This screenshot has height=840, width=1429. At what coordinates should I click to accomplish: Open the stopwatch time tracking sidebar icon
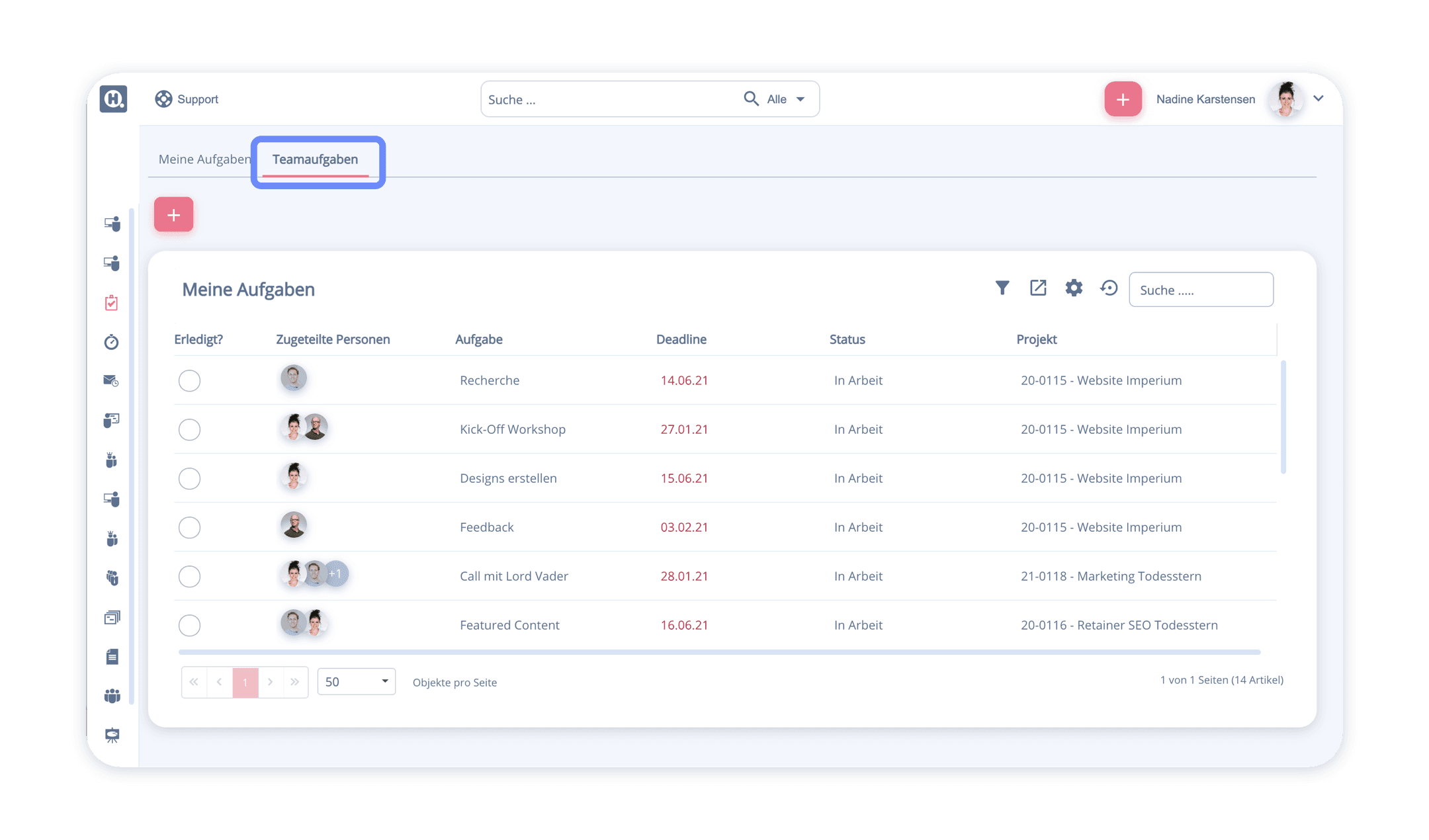112,342
